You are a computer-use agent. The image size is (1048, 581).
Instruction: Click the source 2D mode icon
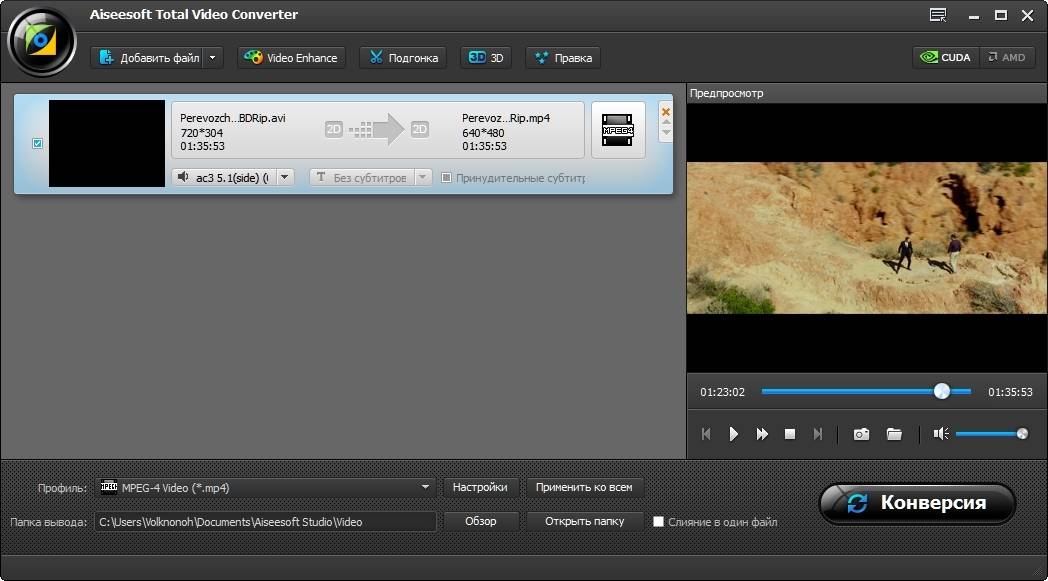(x=334, y=129)
